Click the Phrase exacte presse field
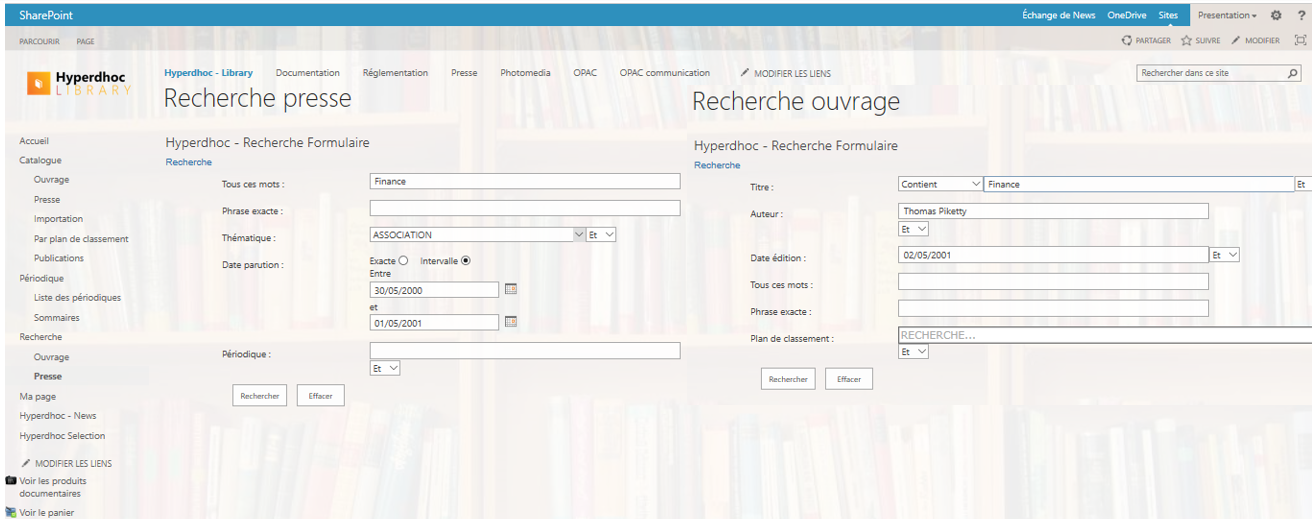The height and width of the screenshot is (519, 1312). click(x=525, y=208)
